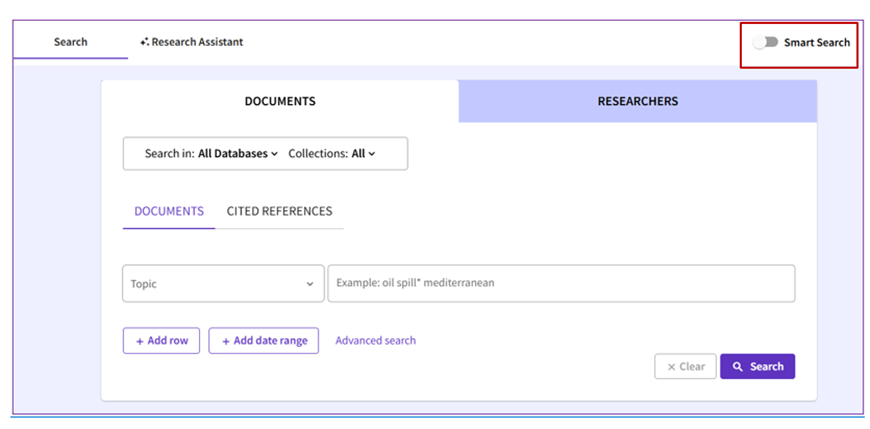Click the plus icon on Add row
This screenshot has height=429, width=870.
(x=139, y=341)
